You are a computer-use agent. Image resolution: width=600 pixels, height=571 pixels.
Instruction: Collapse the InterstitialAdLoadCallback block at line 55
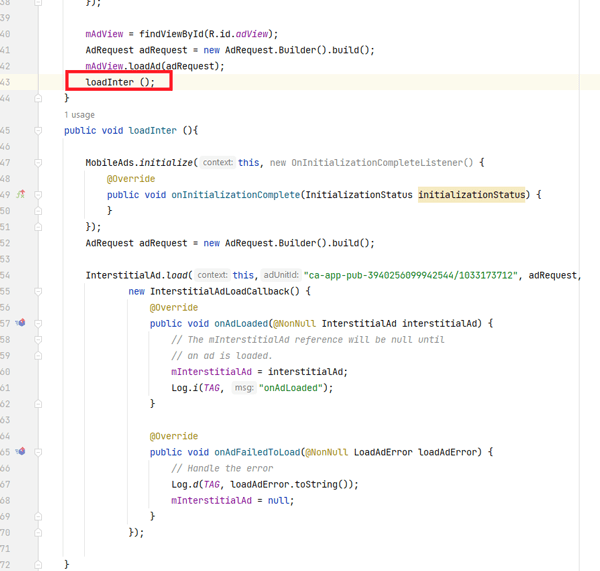pos(38,291)
